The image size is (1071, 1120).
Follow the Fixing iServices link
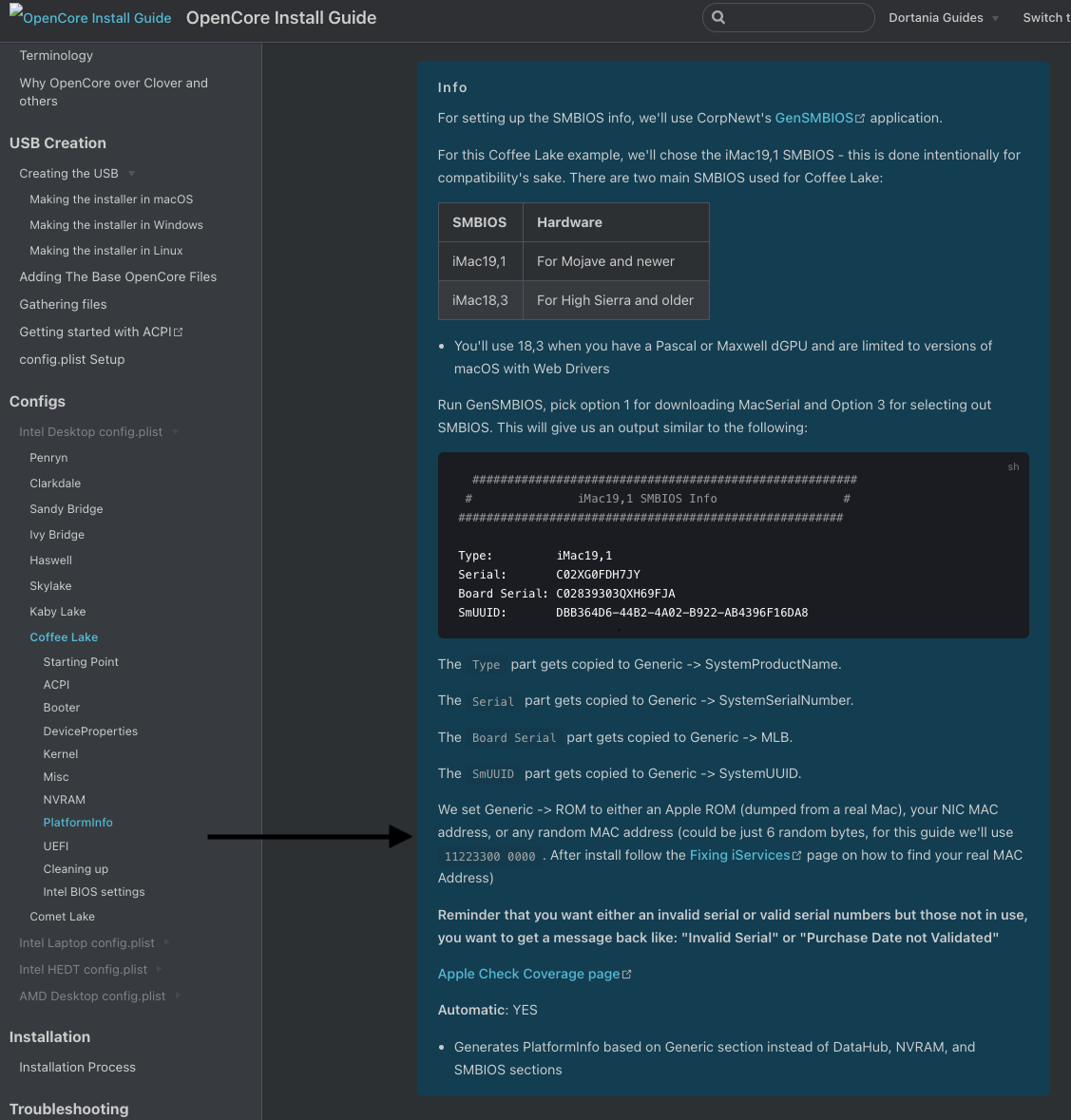[x=739, y=855]
